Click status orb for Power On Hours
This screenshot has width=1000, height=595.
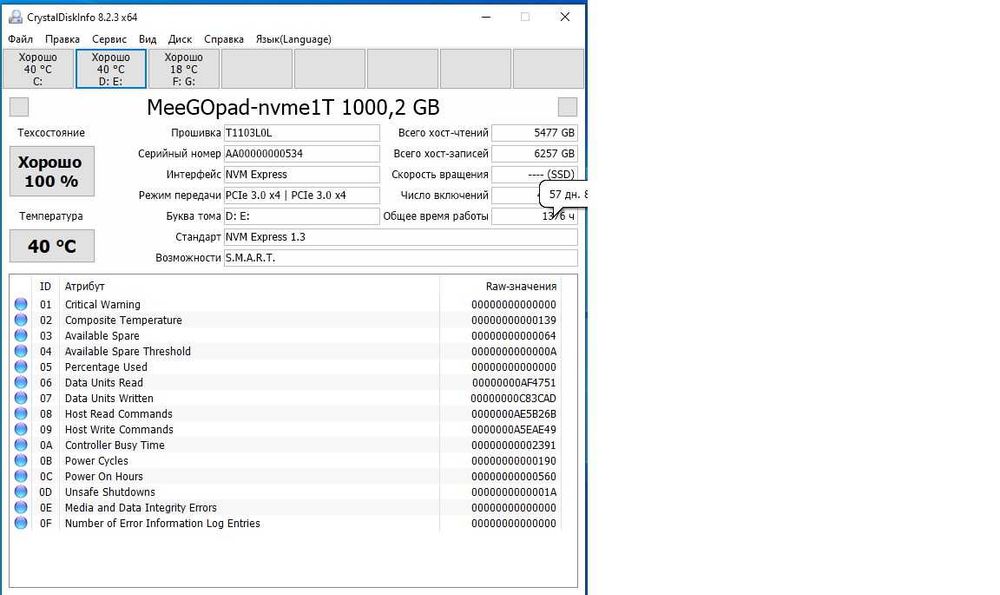tap(21, 476)
